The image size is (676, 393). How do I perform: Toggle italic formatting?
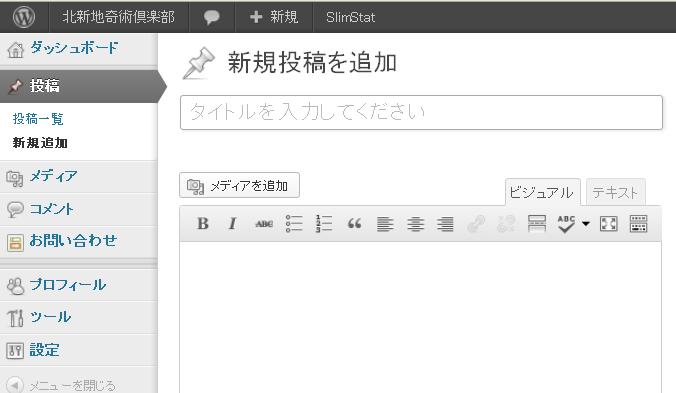click(x=232, y=224)
